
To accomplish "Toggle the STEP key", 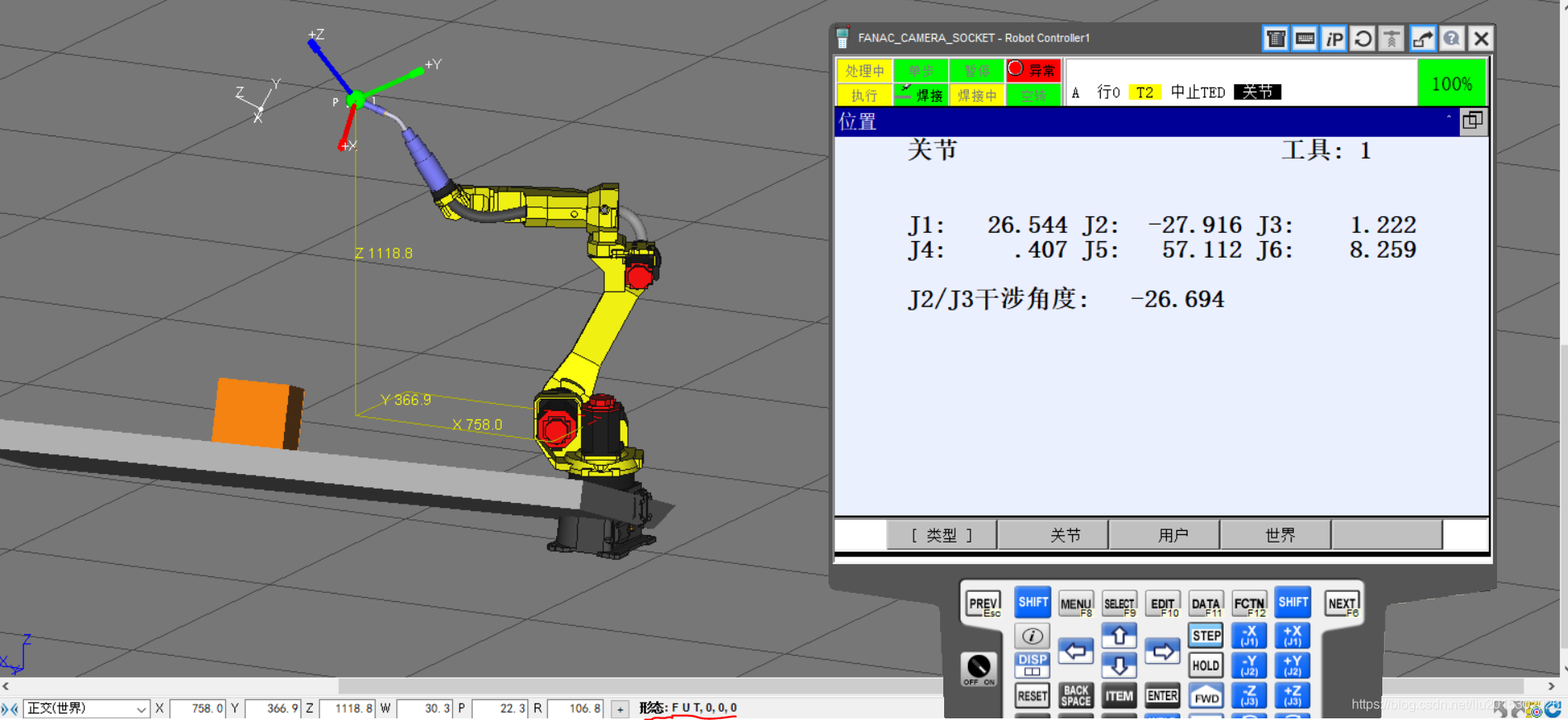I will click(1206, 636).
